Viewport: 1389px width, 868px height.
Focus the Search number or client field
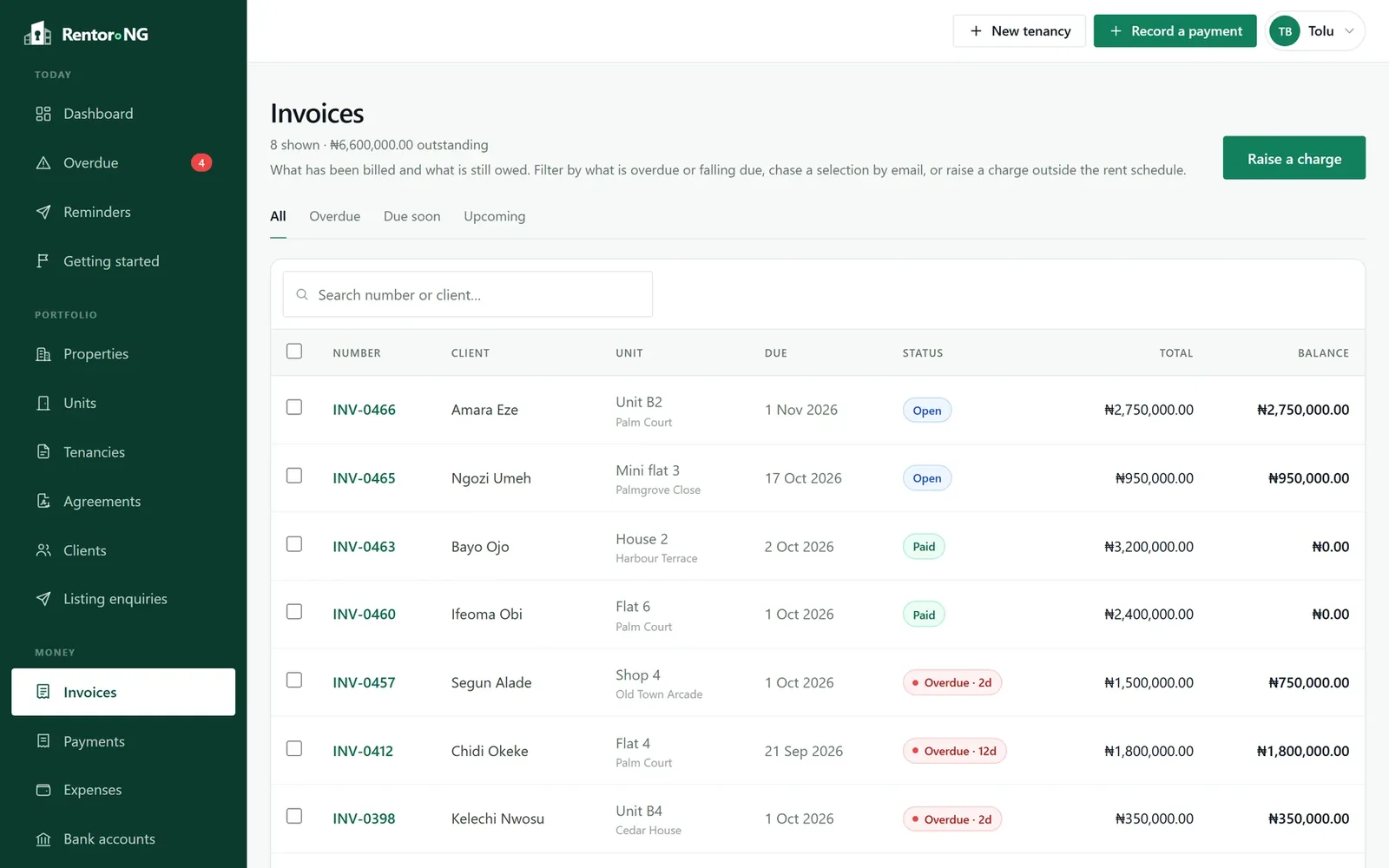[x=467, y=294]
